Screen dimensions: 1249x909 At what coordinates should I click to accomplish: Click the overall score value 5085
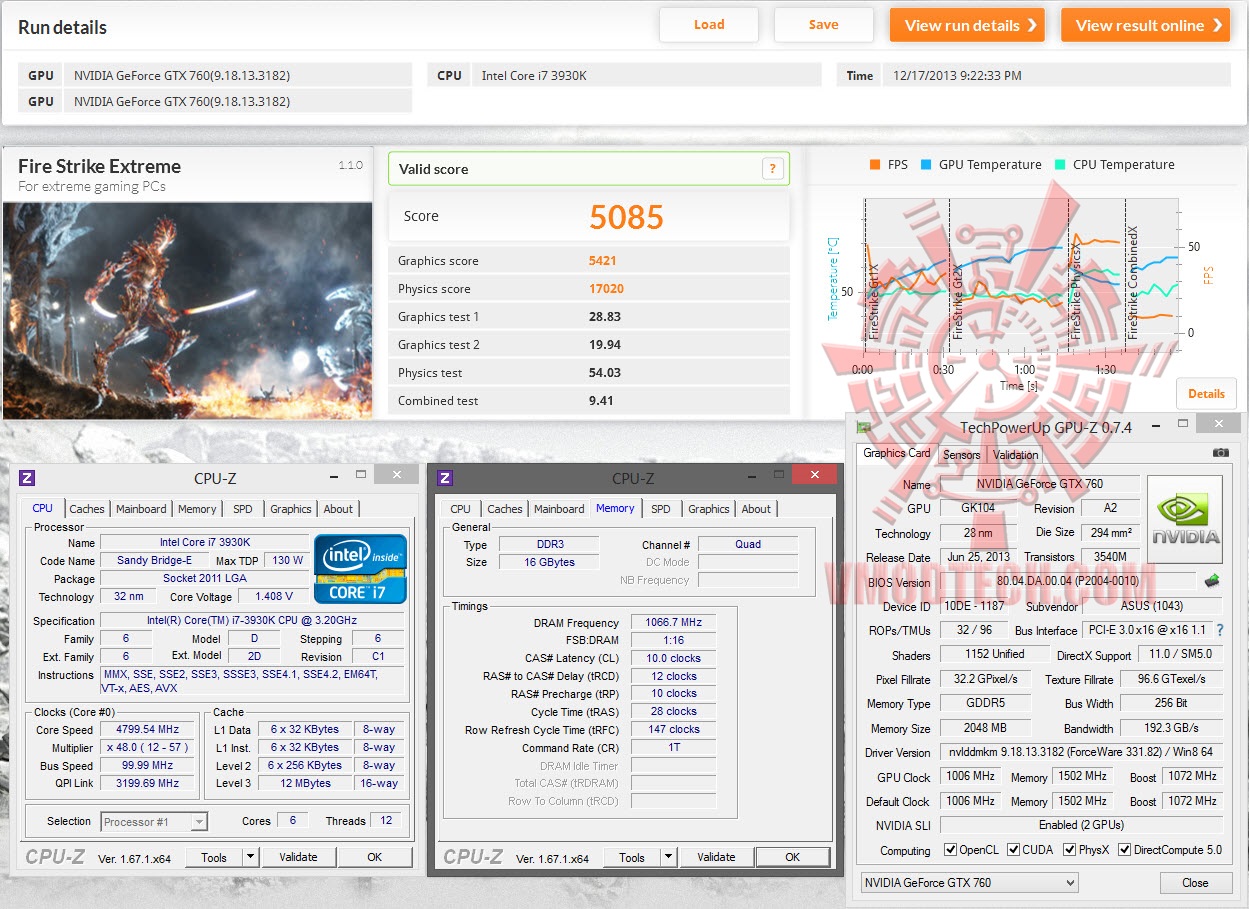pyautogui.click(x=626, y=217)
